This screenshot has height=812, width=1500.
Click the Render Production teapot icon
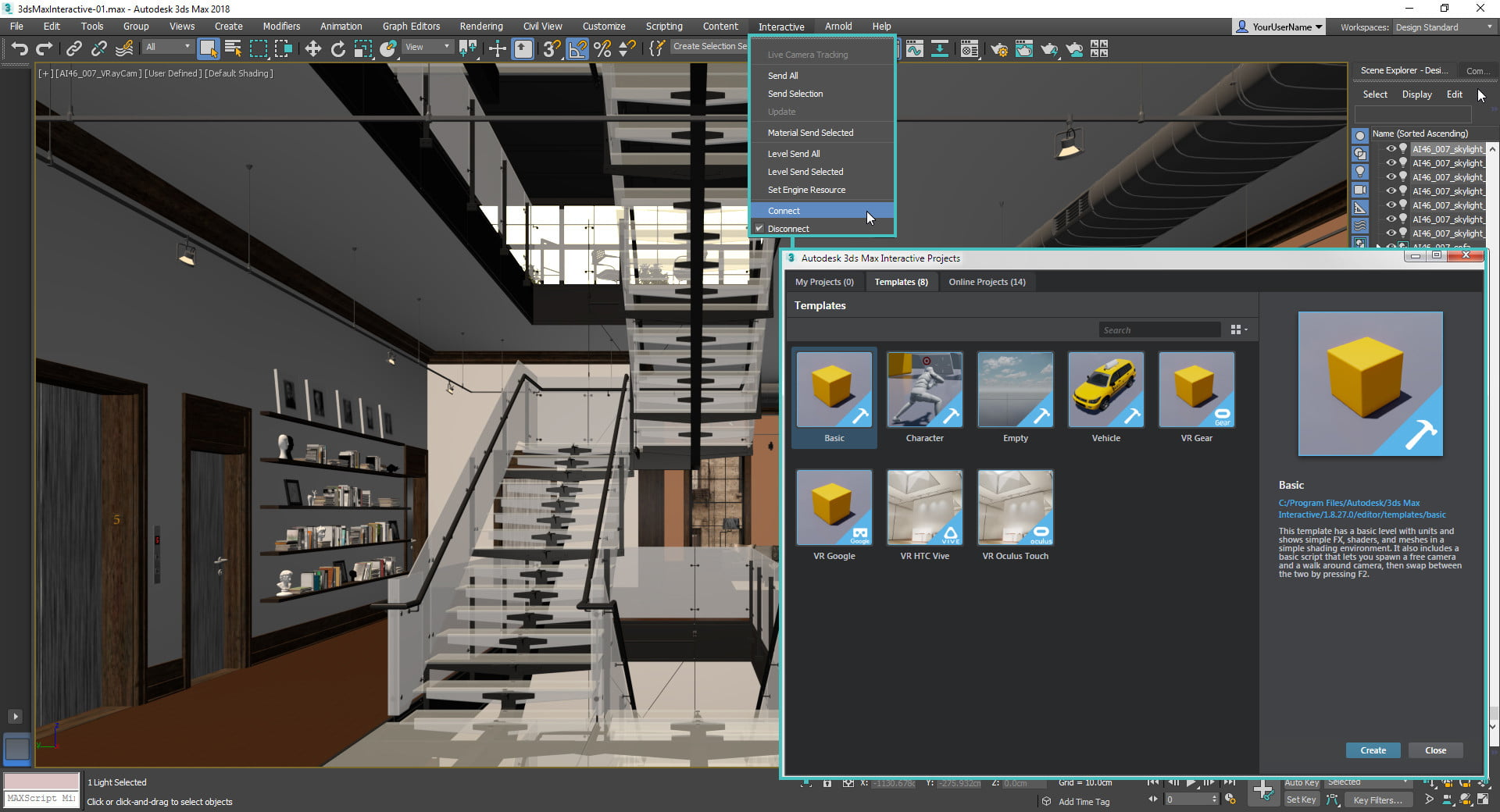tap(1049, 49)
